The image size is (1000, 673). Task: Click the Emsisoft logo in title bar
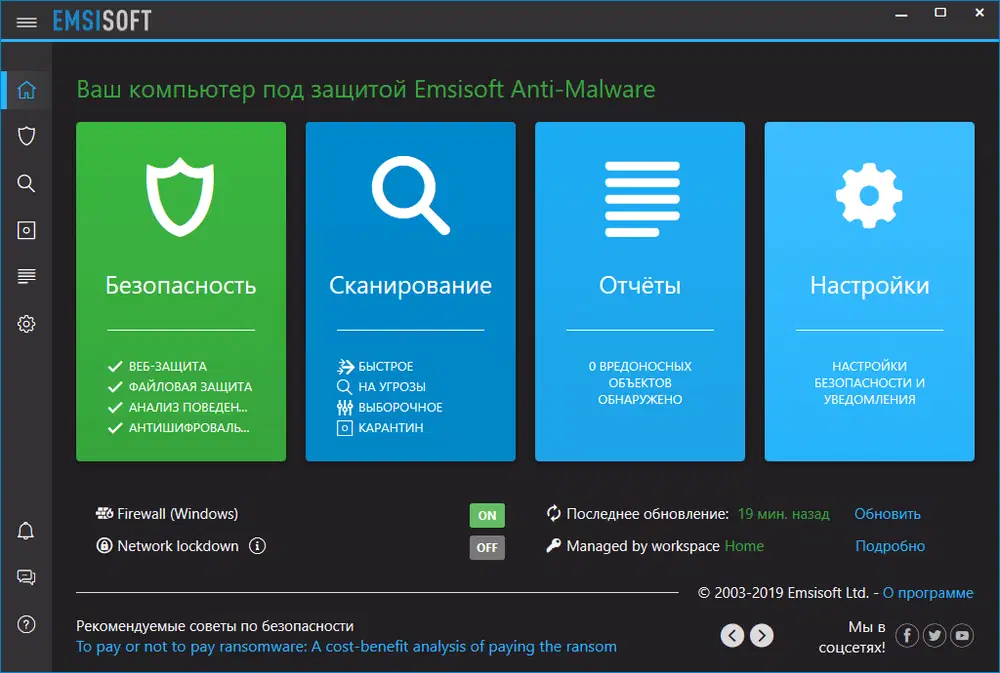point(102,21)
